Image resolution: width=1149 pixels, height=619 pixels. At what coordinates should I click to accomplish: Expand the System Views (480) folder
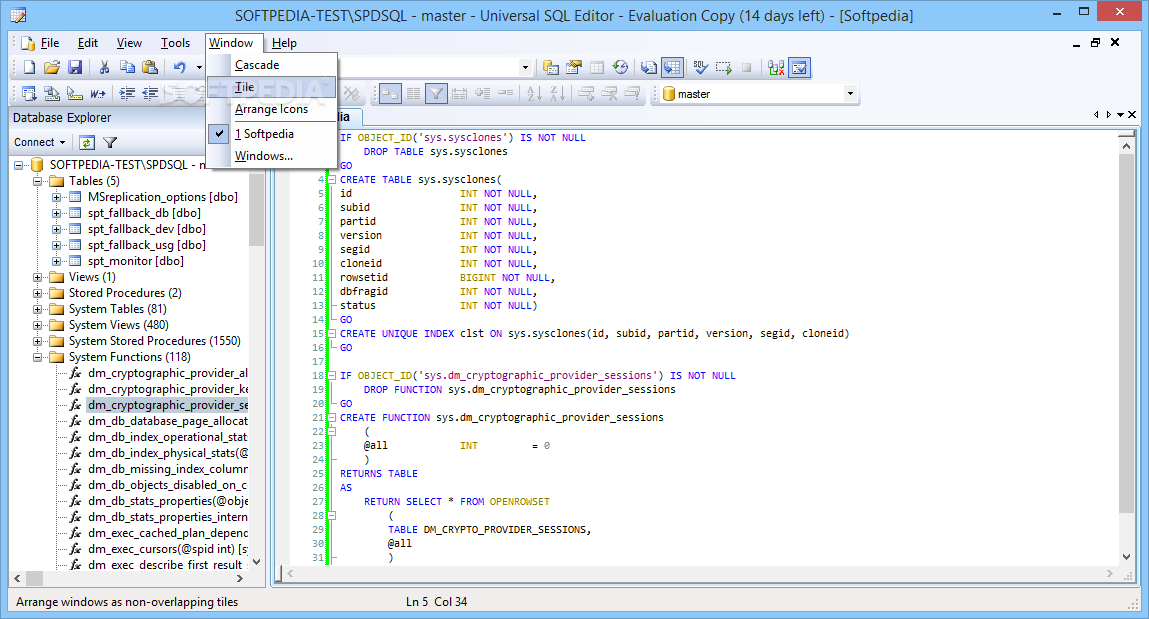click(39, 325)
